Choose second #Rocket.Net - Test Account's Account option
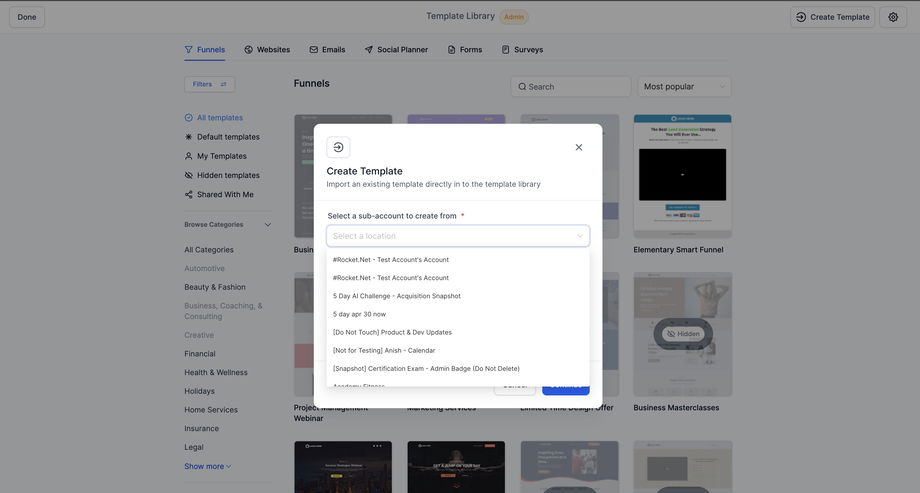This screenshot has height=493, width=920. [x=458, y=278]
